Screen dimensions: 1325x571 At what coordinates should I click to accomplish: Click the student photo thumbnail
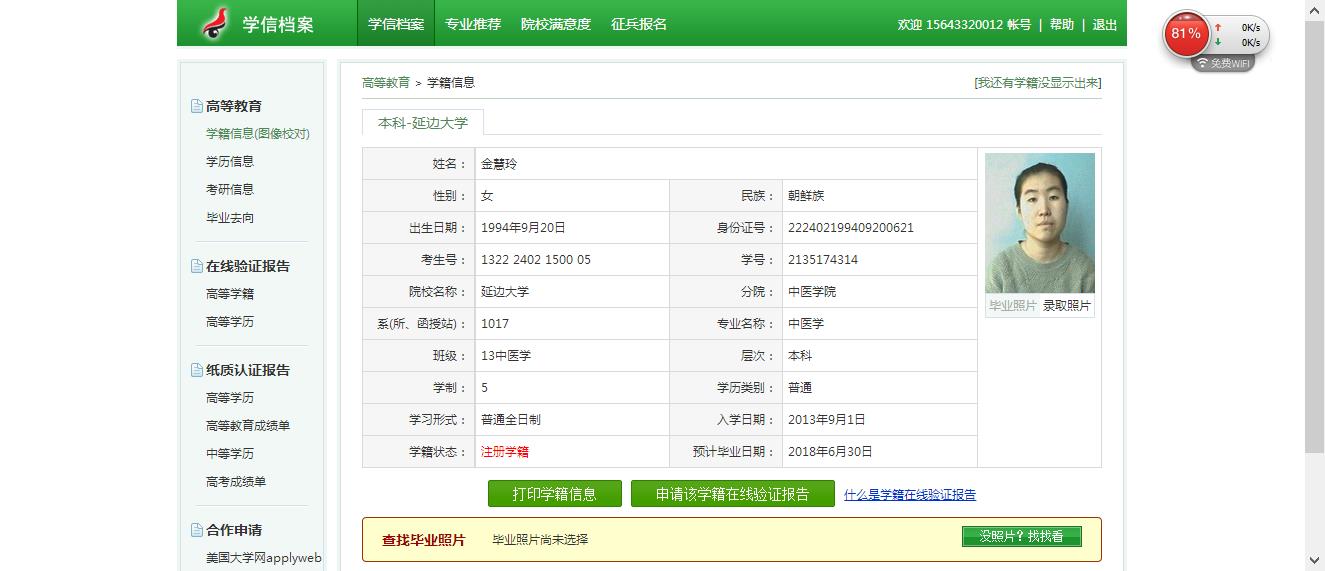(1040, 223)
